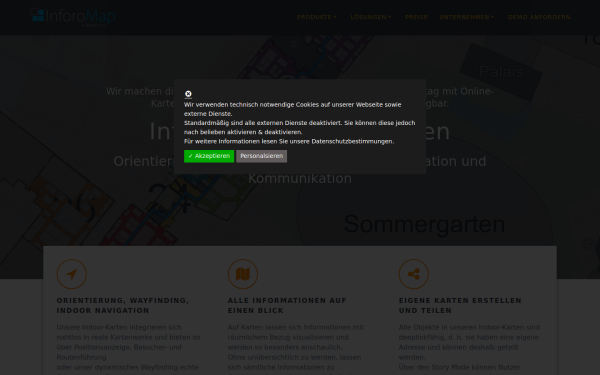This screenshot has width=600, height=375.
Task: Expand the Unternehmen menu
Action: [466, 17]
